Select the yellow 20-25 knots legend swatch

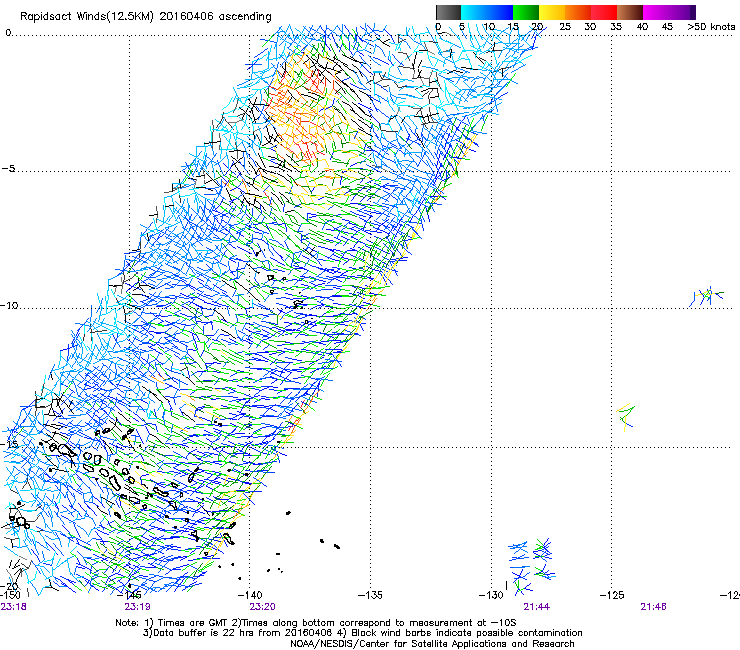(552, 12)
